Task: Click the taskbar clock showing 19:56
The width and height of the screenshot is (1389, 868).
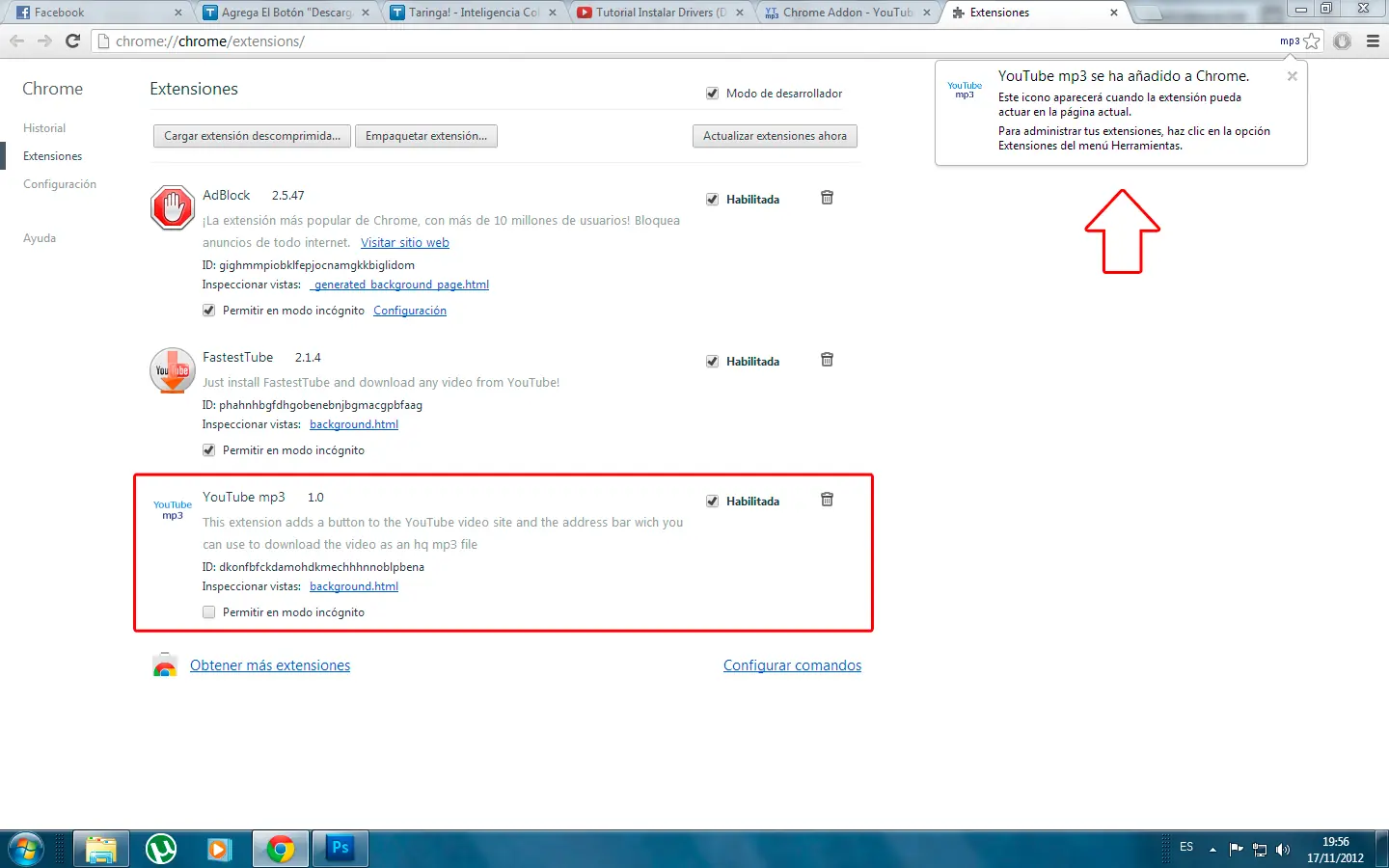Action: coord(1336,850)
